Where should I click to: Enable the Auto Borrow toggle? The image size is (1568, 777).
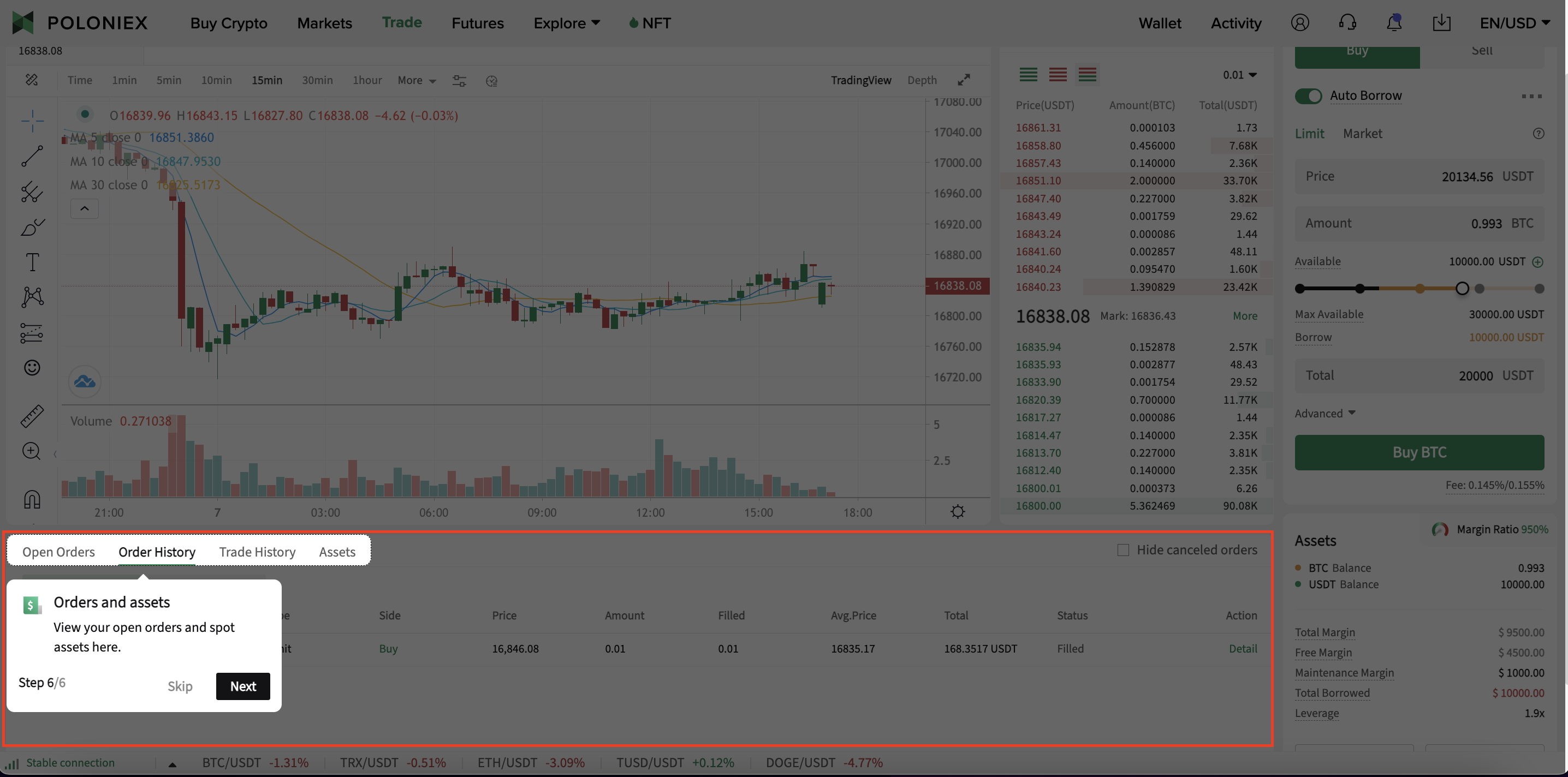1309,95
